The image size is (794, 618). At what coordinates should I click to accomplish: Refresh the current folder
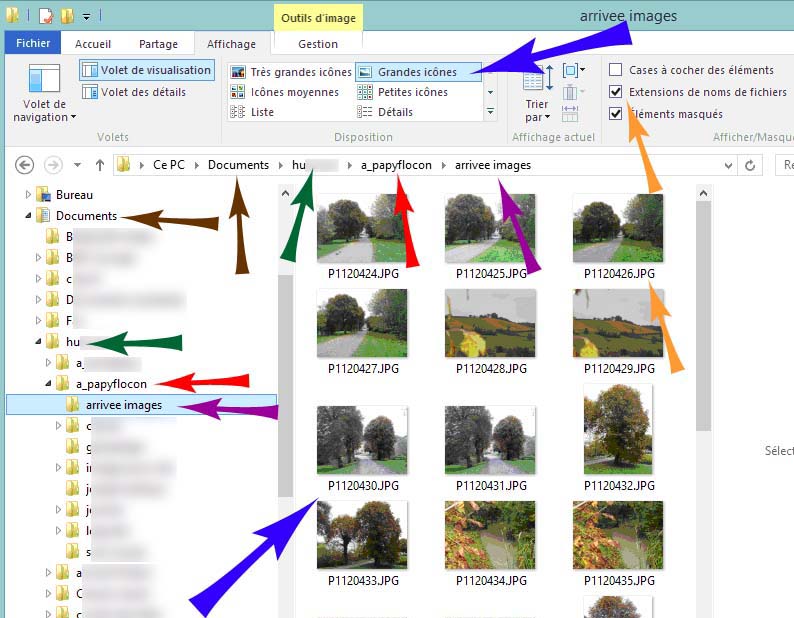750,166
